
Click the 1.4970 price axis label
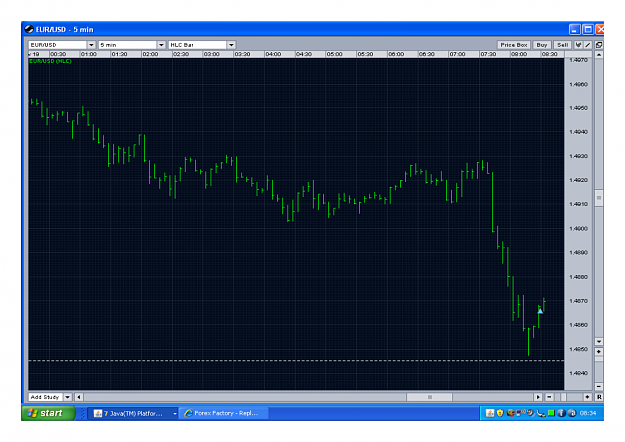578,60
